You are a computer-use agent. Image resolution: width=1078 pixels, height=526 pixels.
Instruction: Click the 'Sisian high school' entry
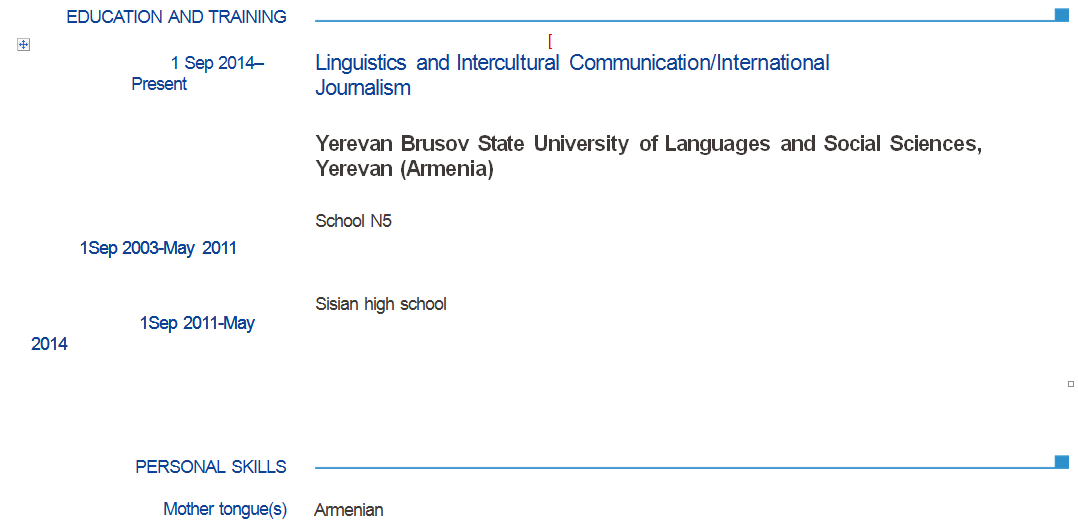coord(380,304)
